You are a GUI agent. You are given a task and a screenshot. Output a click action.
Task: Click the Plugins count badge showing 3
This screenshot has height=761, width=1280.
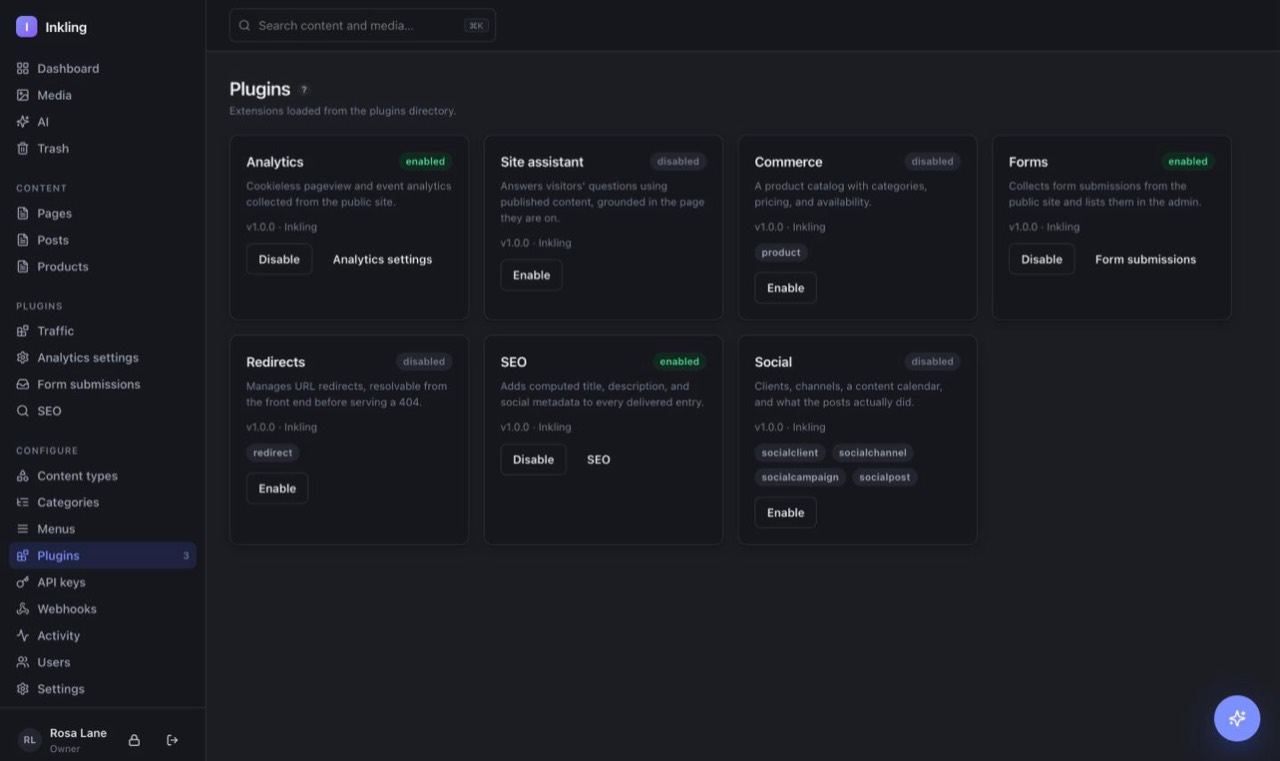[185, 556]
